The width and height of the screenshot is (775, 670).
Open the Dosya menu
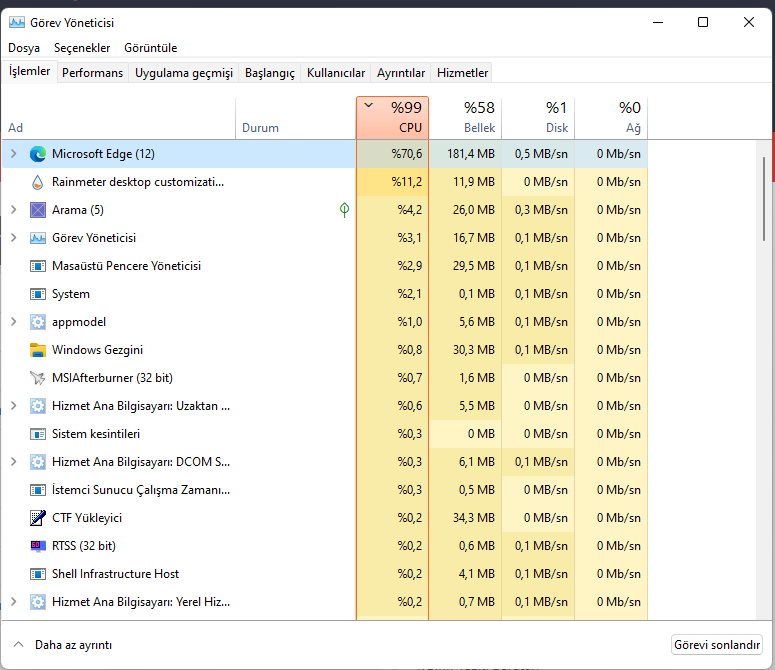point(24,48)
